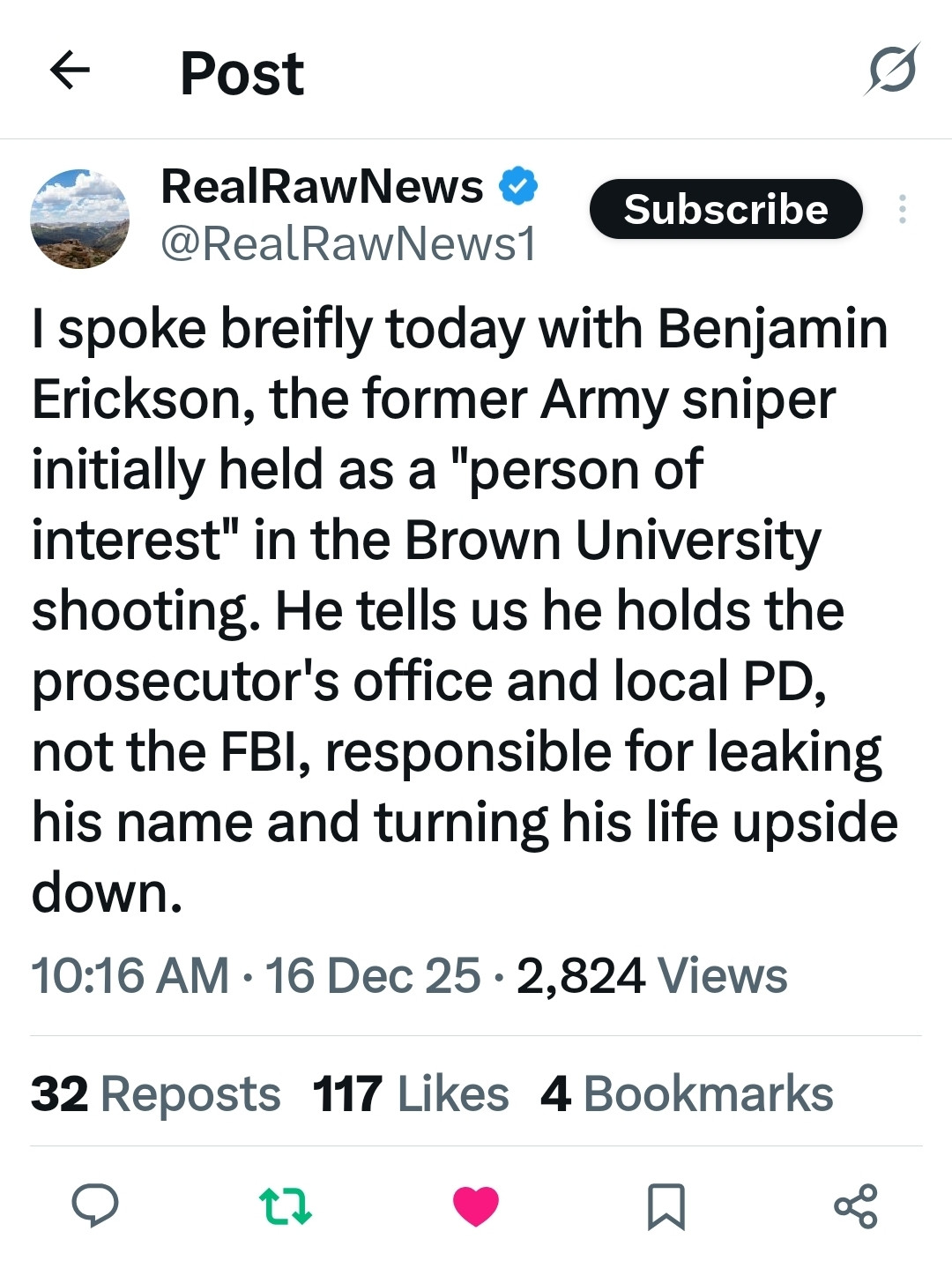Open RealRawNews profile picture
The width and height of the screenshot is (952, 1261).
click(80, 219)
